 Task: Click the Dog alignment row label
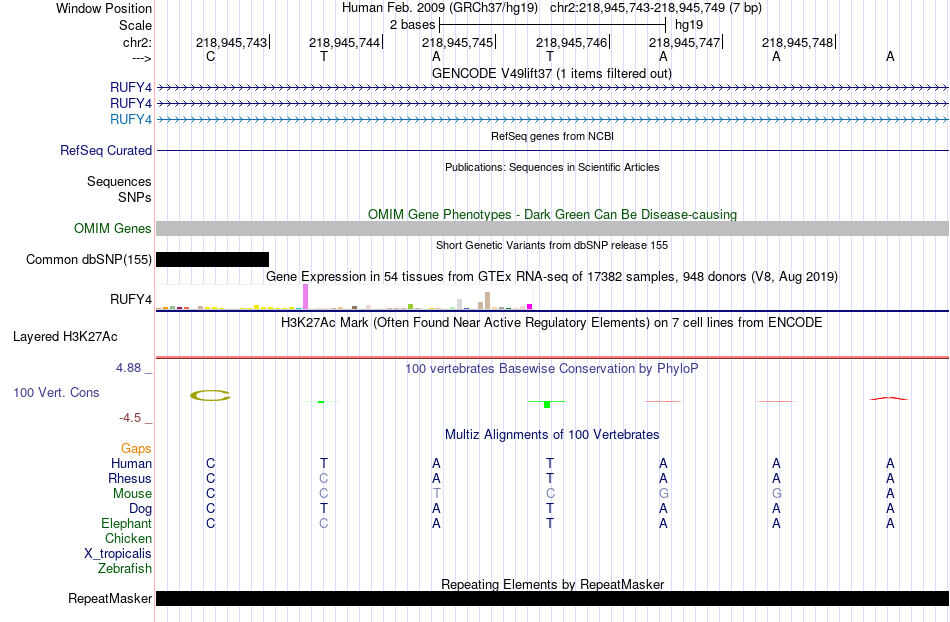140,509
